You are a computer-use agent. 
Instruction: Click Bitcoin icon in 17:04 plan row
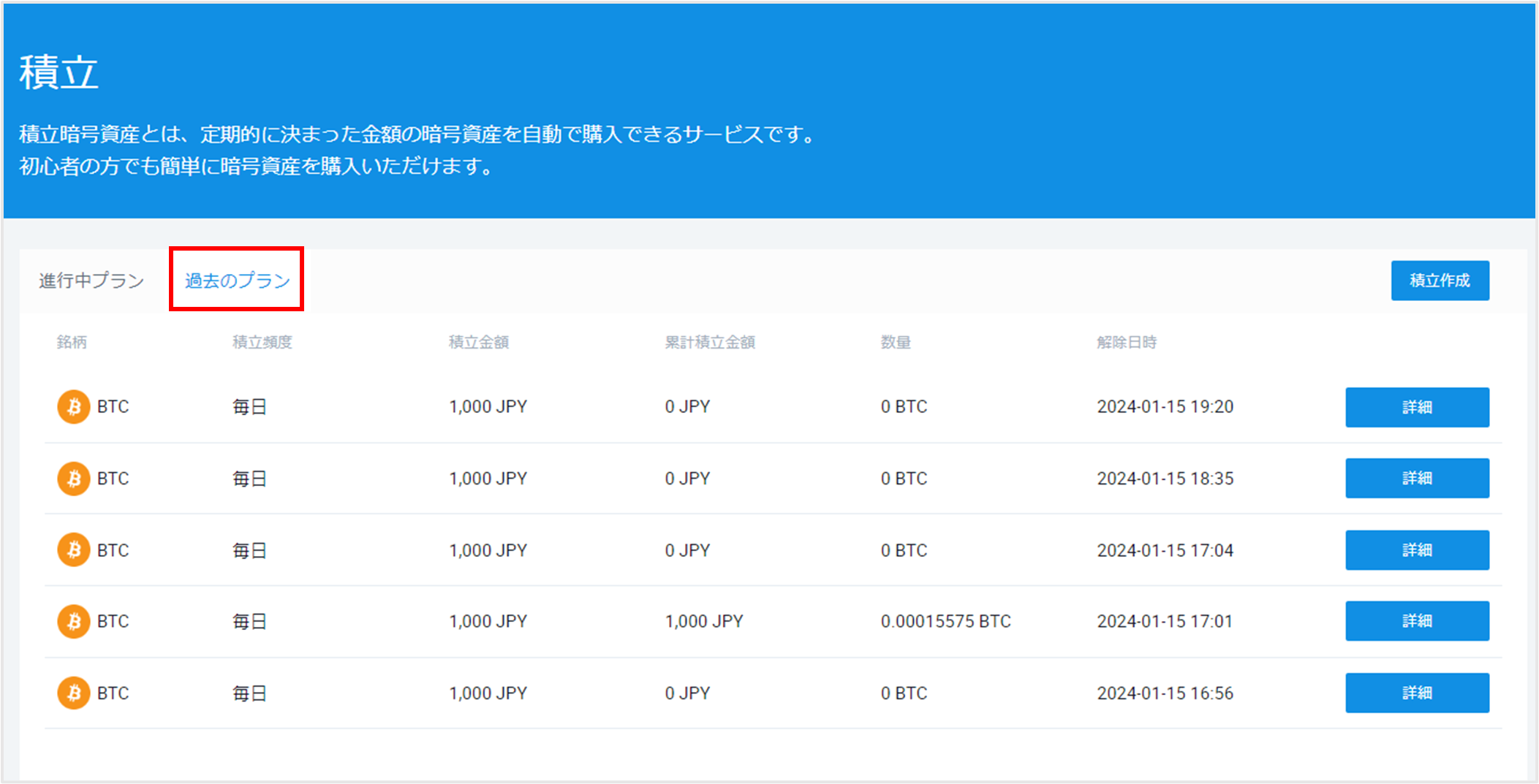coord(74,550)
